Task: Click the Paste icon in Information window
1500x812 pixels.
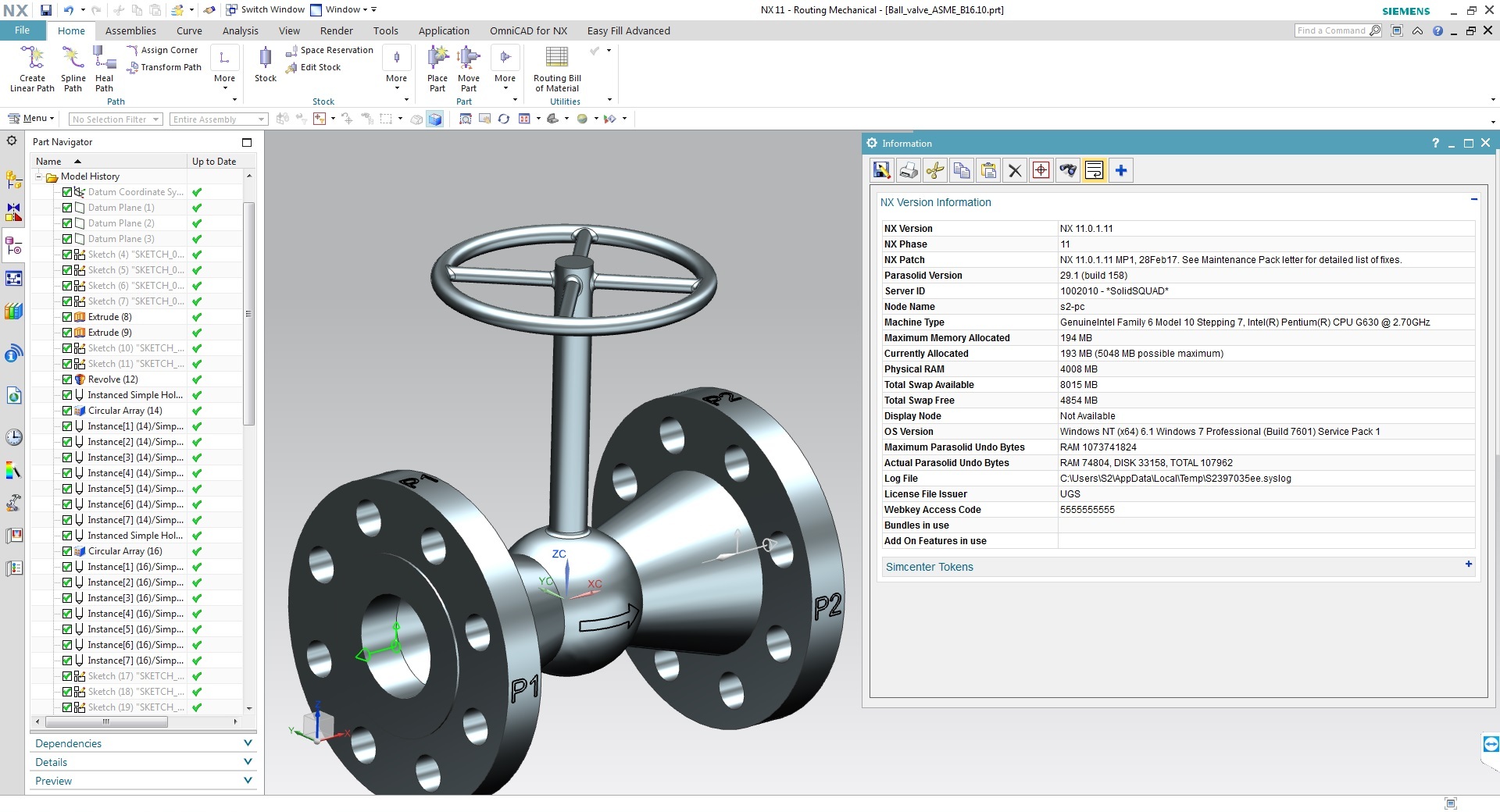Action: pos(988,170)
